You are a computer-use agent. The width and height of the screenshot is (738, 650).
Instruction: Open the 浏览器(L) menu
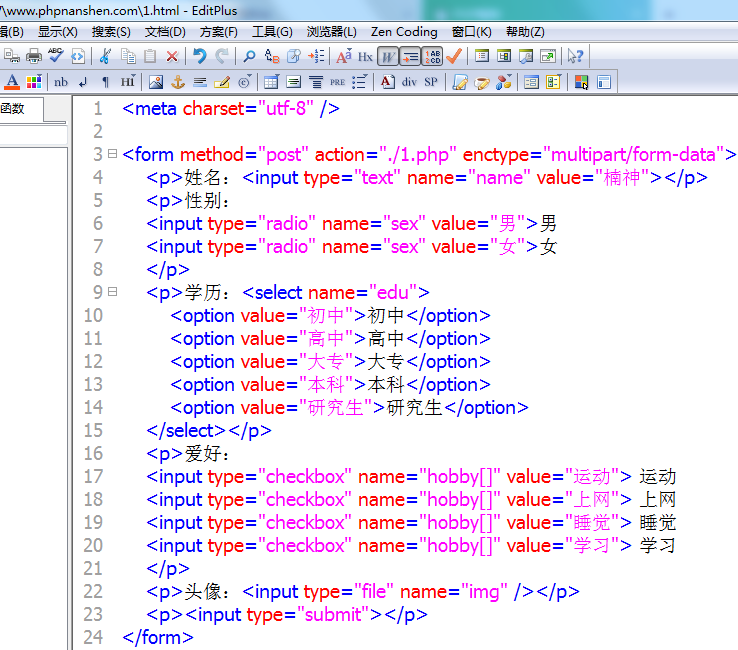coord(332,32)
